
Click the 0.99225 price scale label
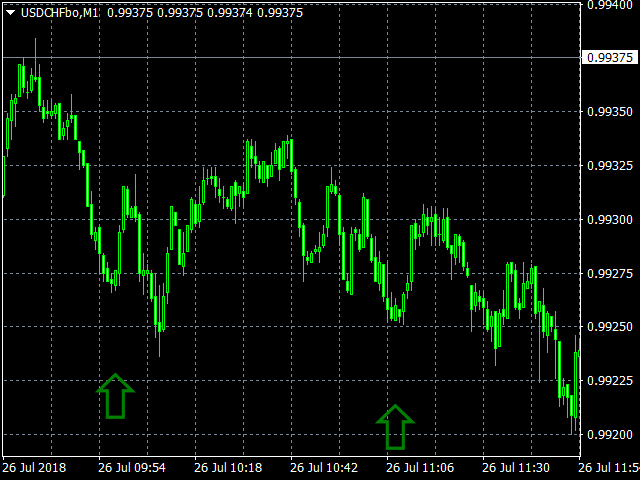pyautogui.click(x=610, y=380)
